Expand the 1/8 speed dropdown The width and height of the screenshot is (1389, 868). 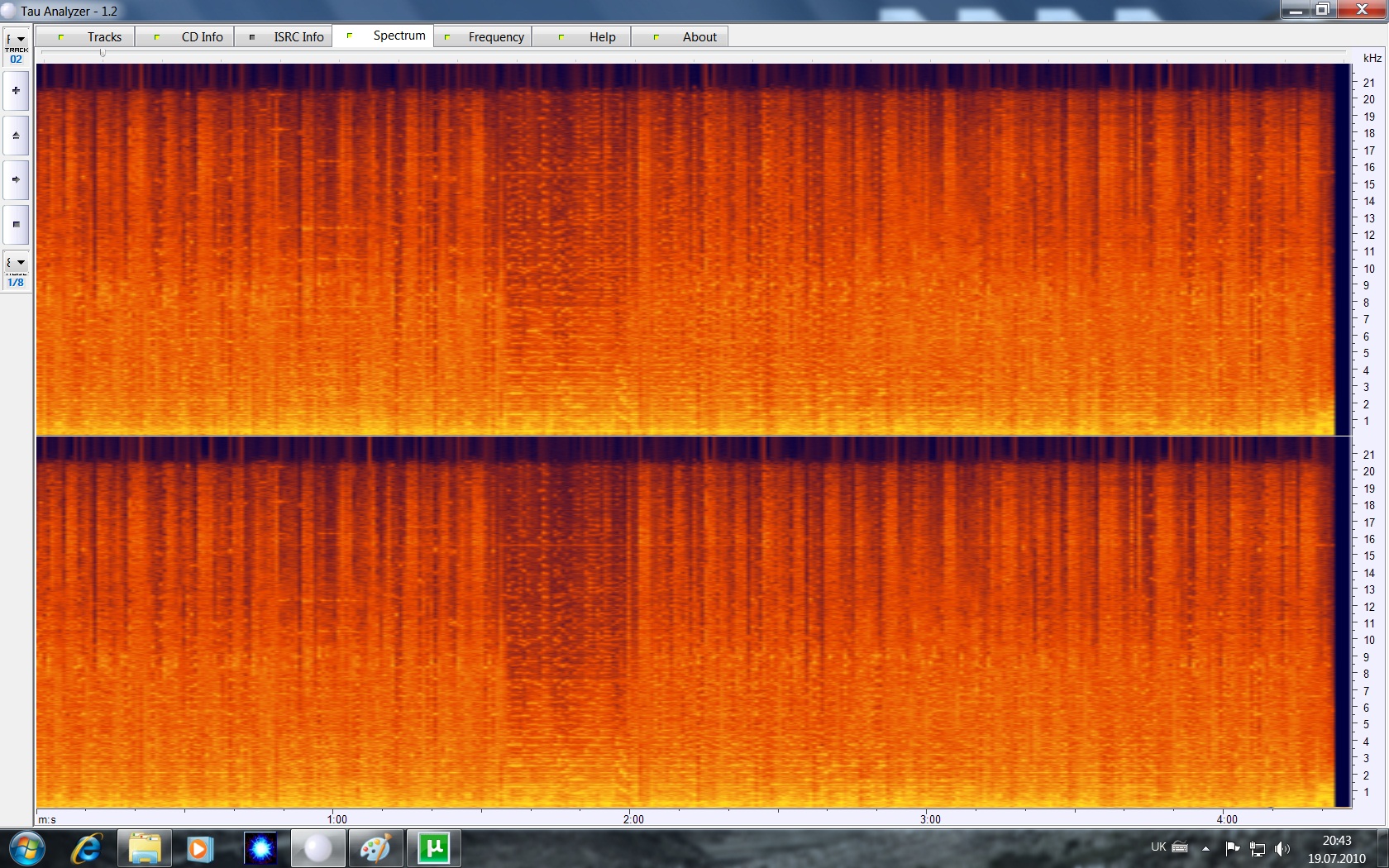click(17, 263)
